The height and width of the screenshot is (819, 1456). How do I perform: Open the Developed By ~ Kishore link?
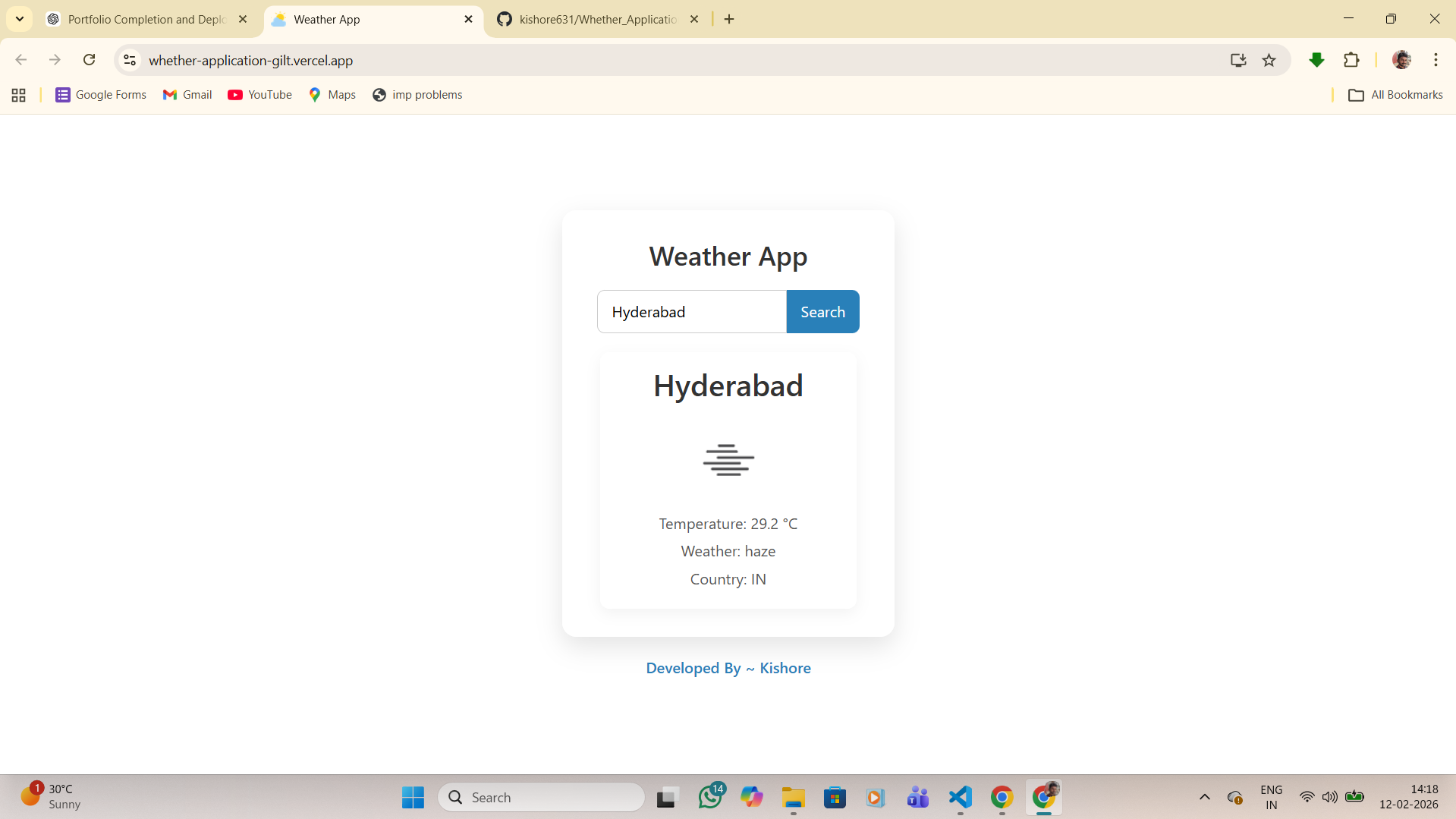(x=728, y=668)
